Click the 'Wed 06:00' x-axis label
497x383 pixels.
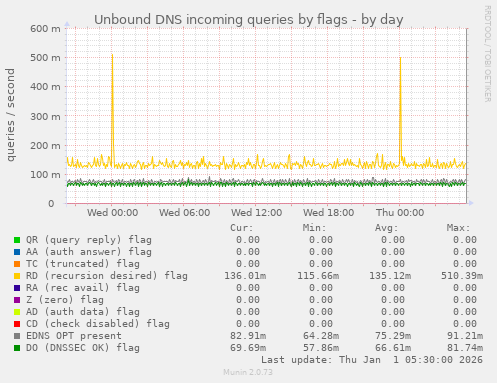tap(185, 213)
